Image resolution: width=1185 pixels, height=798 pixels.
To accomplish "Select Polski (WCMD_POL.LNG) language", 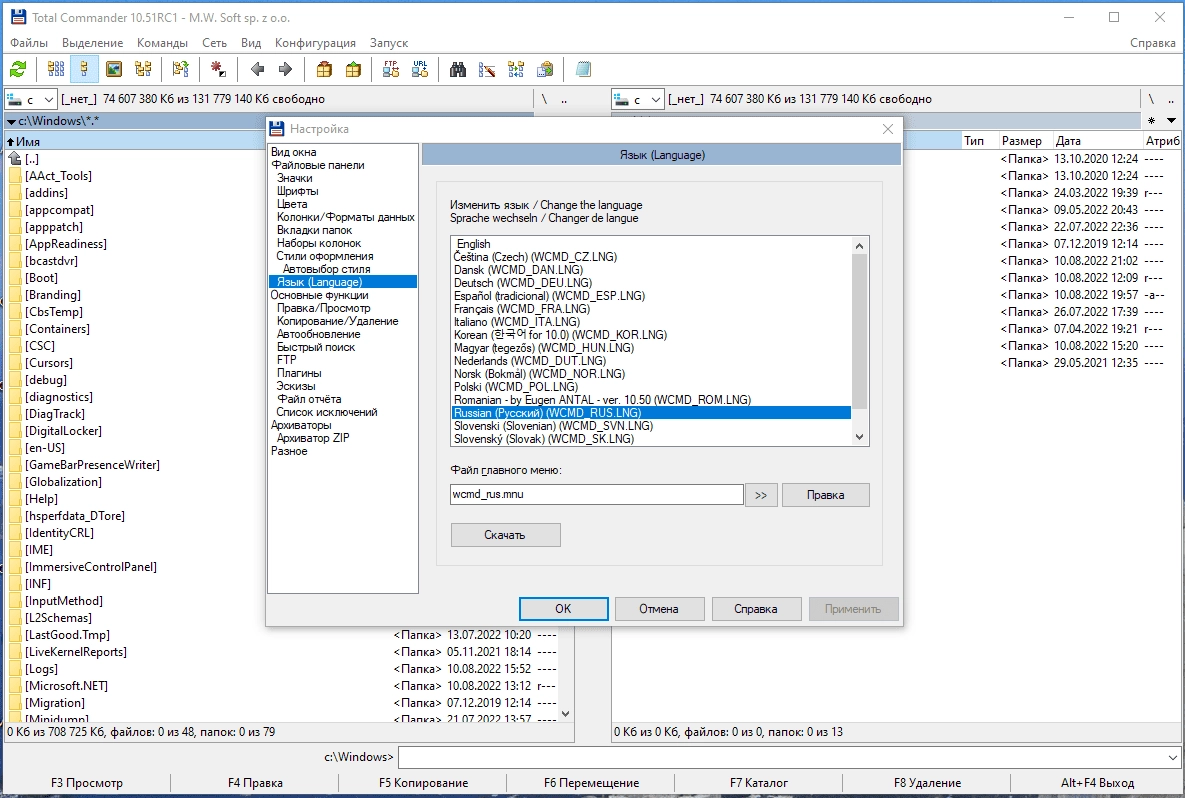I will click(x=651, y=387).
